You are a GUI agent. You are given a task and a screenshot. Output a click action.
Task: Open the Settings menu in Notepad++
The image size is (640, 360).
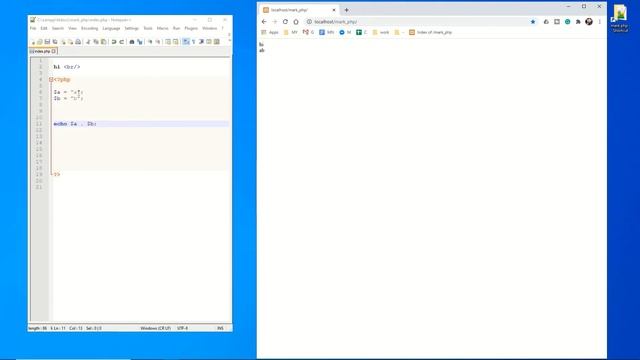[x=131, y=28]
